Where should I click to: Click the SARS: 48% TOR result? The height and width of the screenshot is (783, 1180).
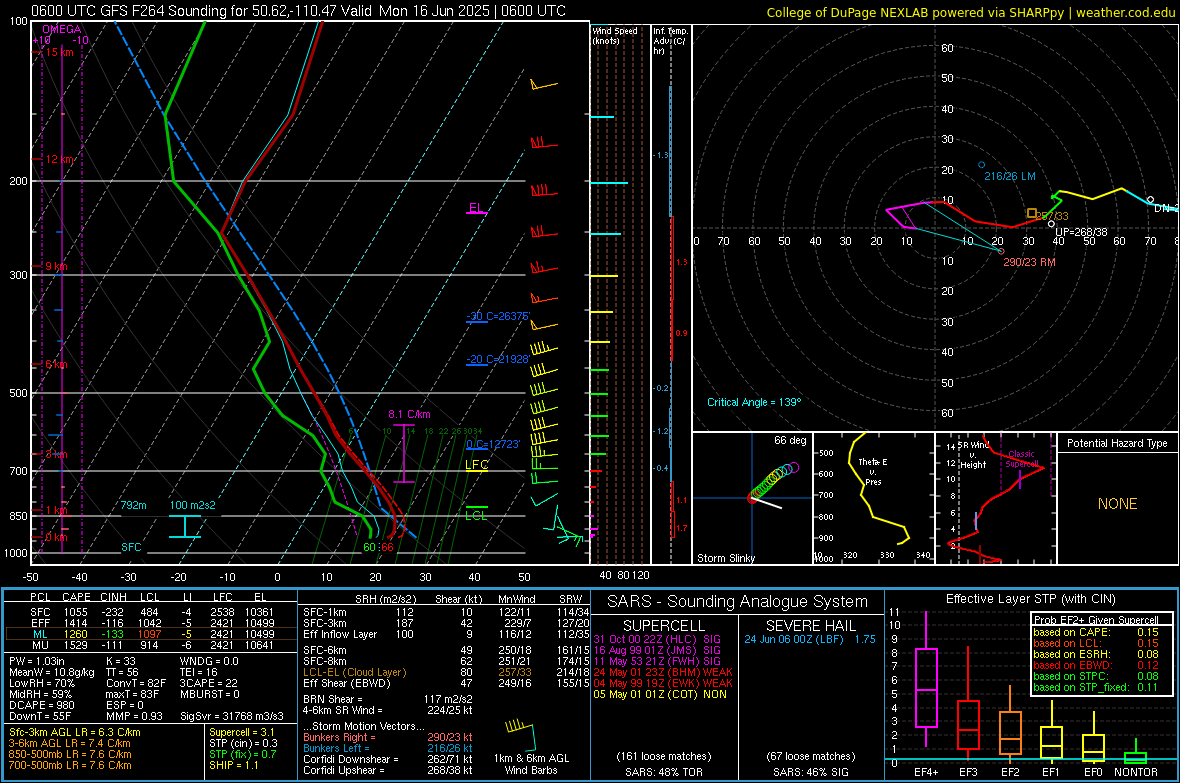[664, 772]
